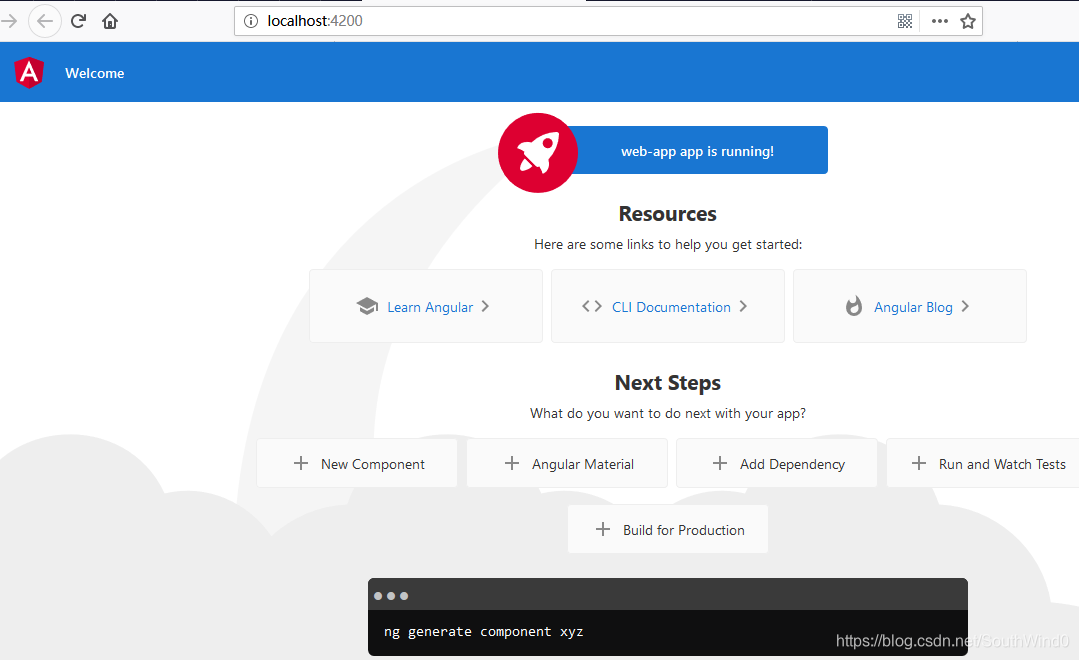Select the Add Dependency card
Viewport: 1079px width, 660px height.
pyautogui.click(x=777, y=463)
